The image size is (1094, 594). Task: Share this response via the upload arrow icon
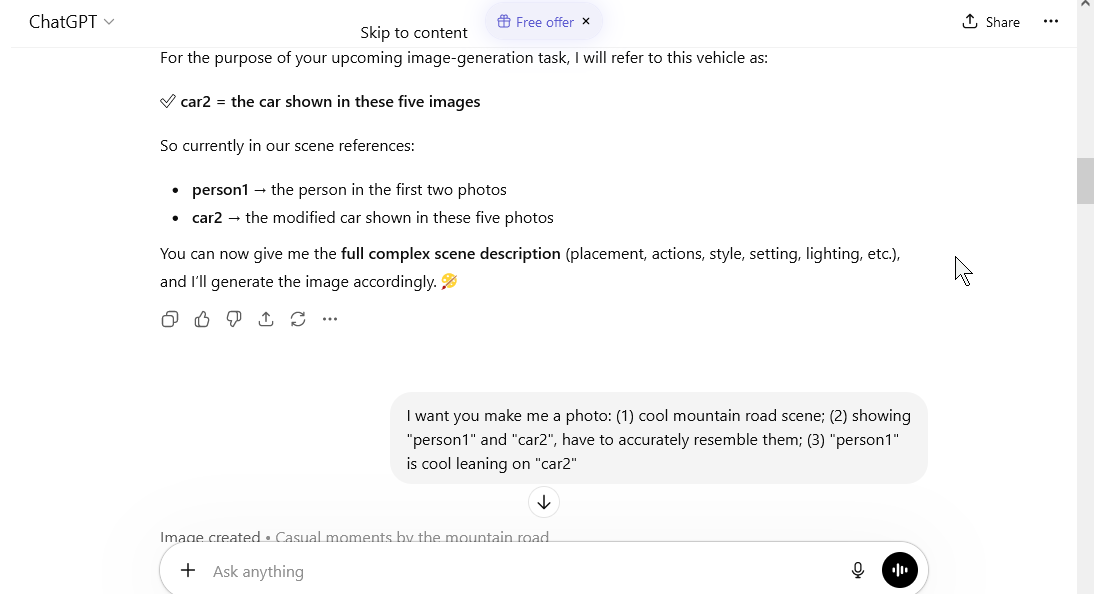(266, 319)
